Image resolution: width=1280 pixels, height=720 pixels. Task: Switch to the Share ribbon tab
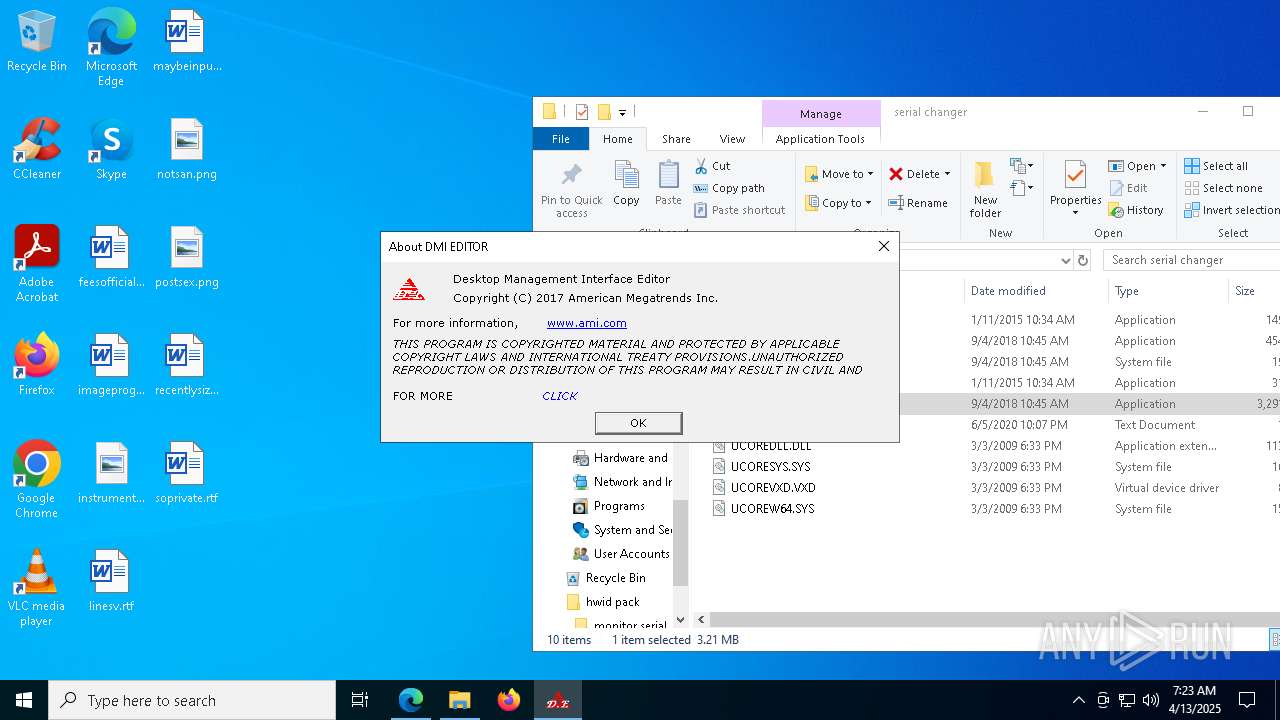676,139
